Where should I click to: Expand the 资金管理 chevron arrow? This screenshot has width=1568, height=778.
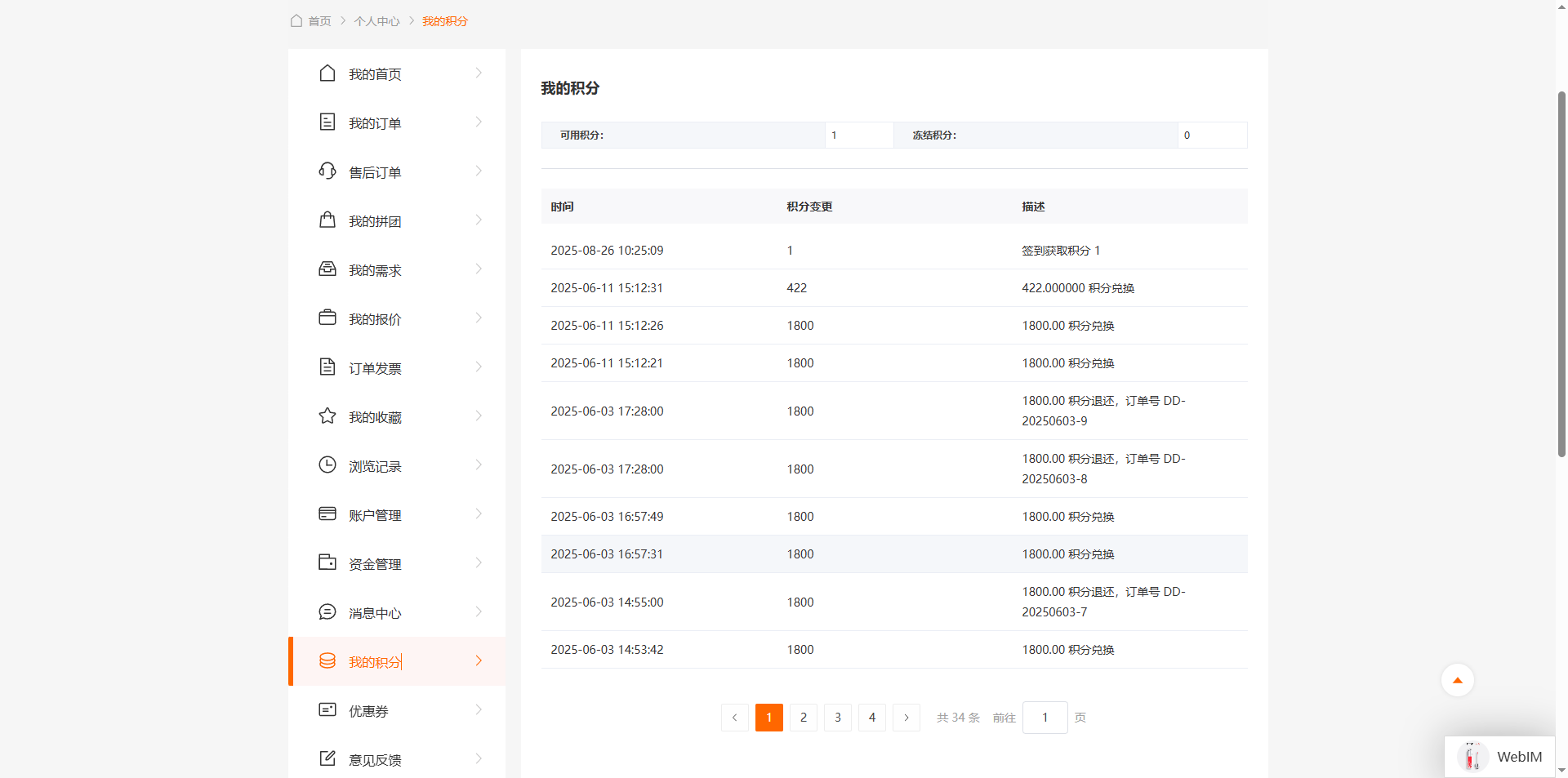click(x=479, y=563)
